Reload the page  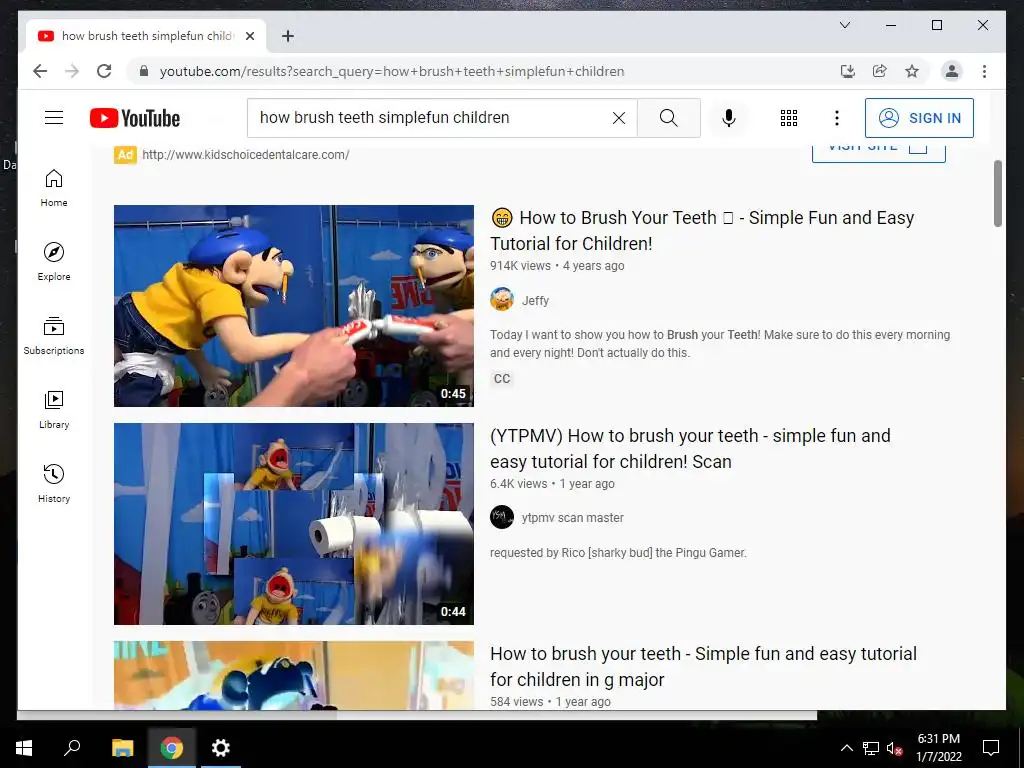coord(104,71)
